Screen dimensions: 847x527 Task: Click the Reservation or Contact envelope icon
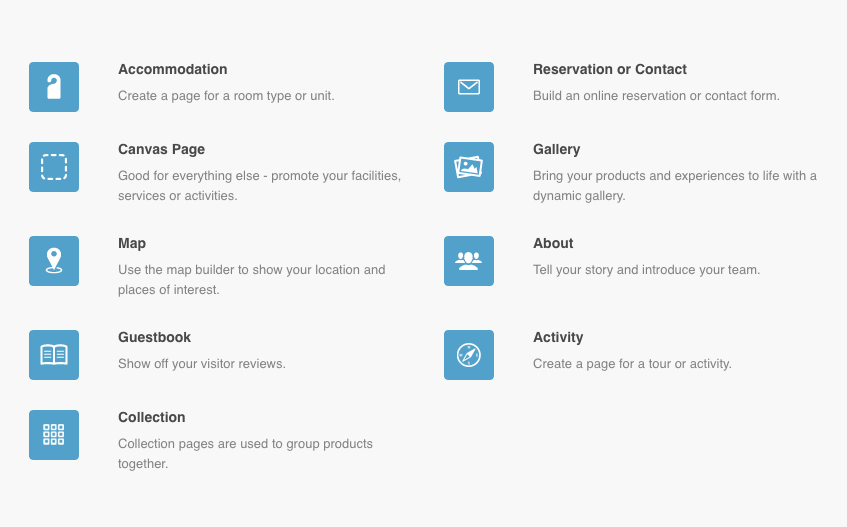point(469,87)
